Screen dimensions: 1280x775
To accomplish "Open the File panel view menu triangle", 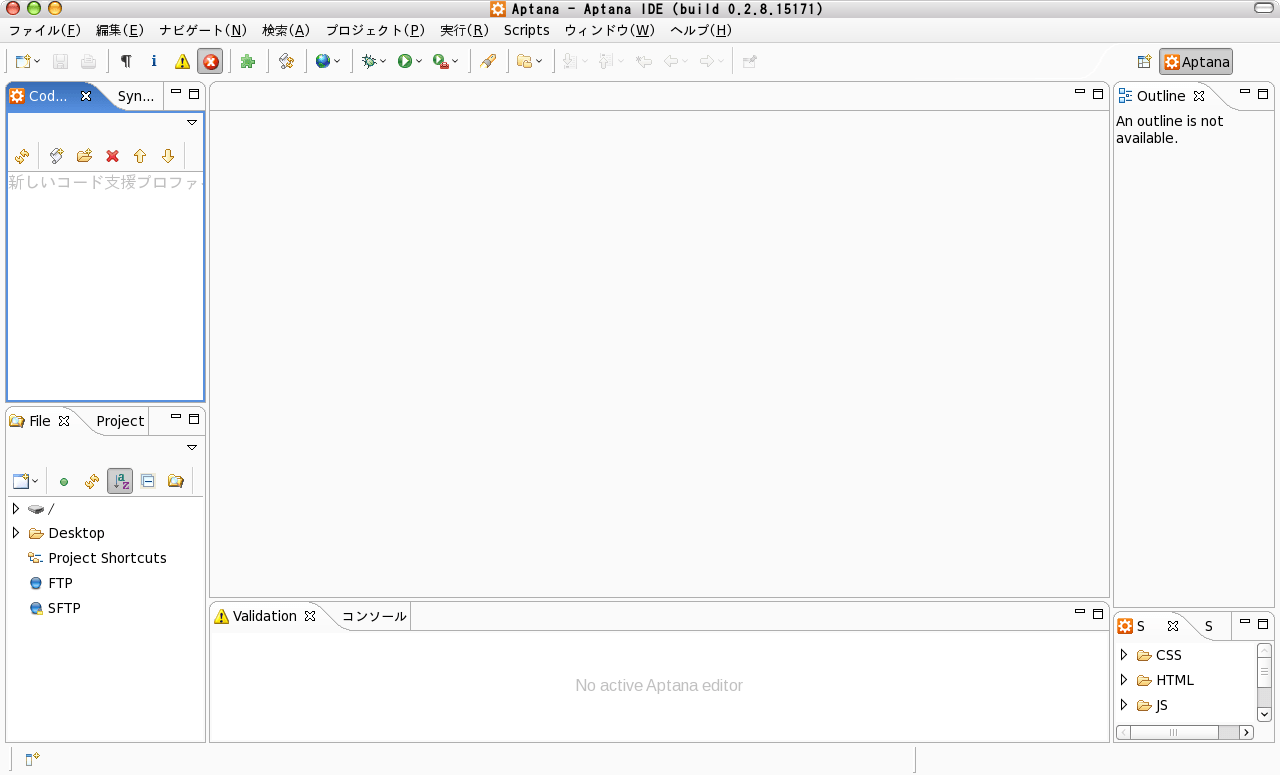I will (x=192, y=447).
